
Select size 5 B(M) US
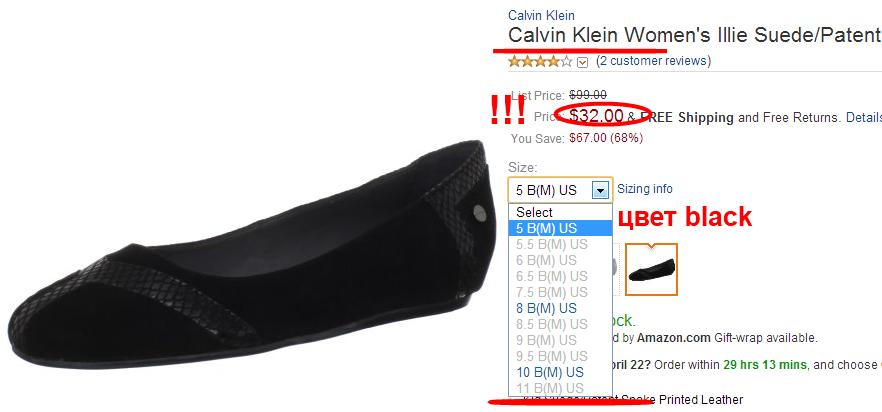[x=560, y=229]
